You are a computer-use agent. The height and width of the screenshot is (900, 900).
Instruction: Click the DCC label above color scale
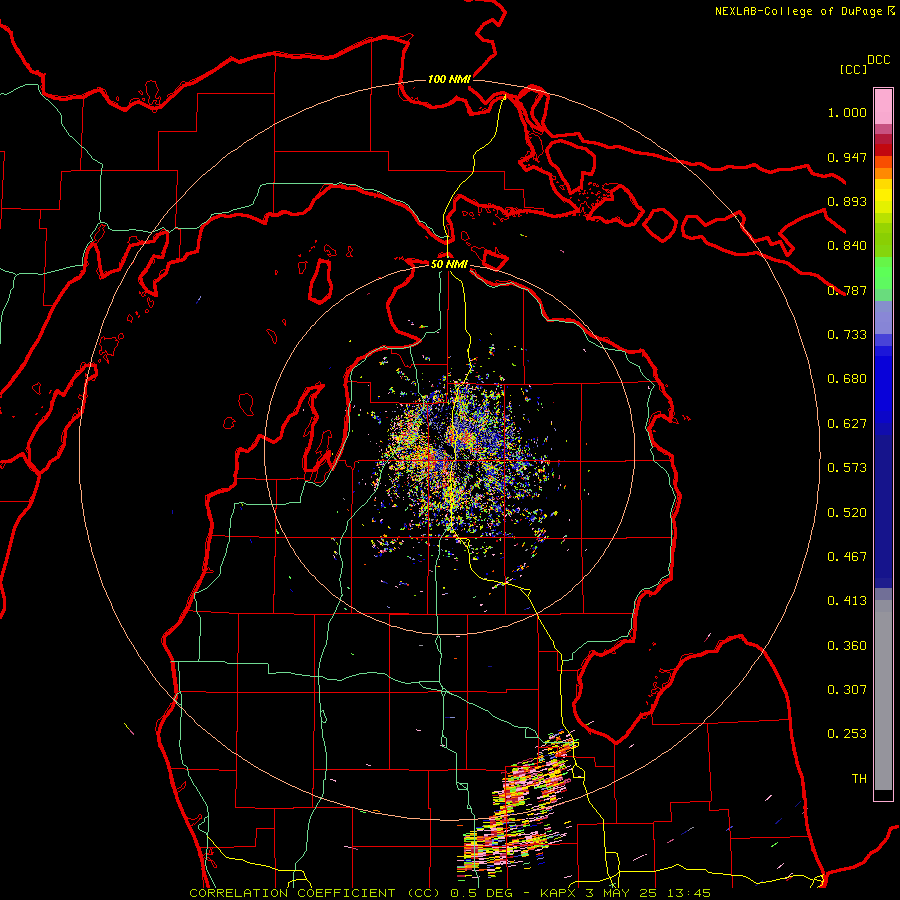pos(879,60)
